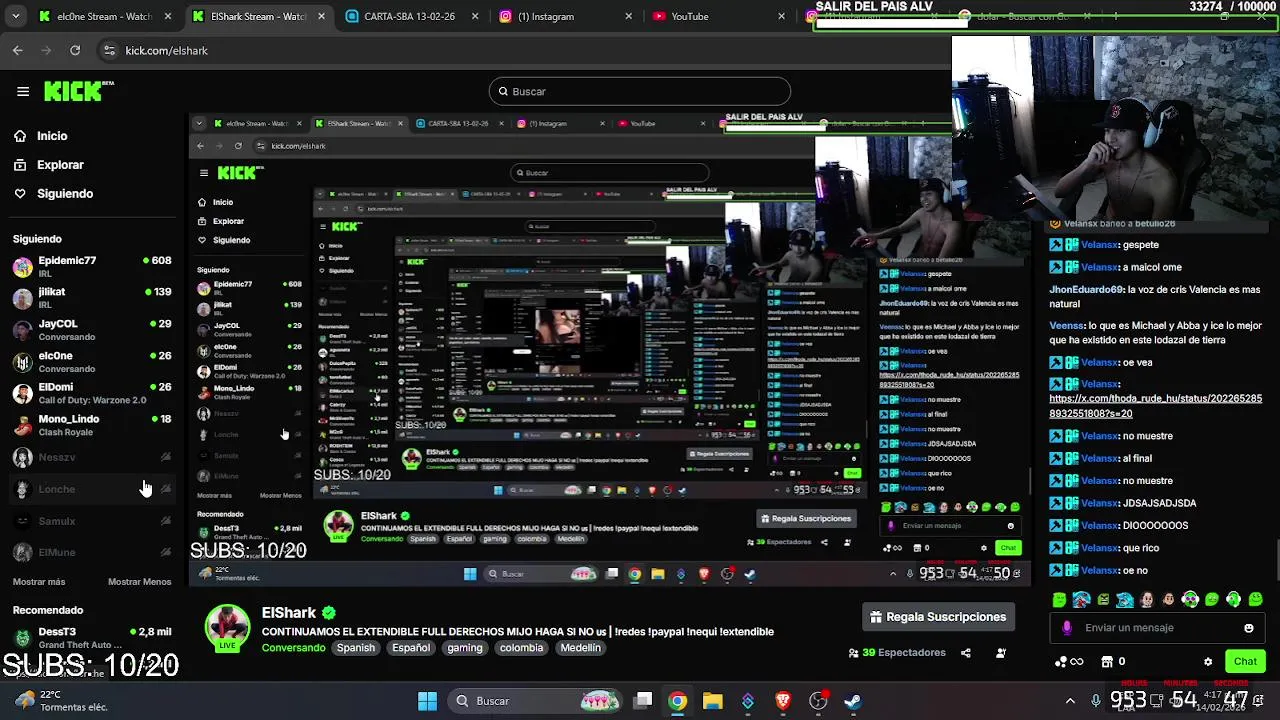Open JayCOL channel in Siguiendo list
The height and width of the screenshot is (720, 1280).
[x=92, y=330]
